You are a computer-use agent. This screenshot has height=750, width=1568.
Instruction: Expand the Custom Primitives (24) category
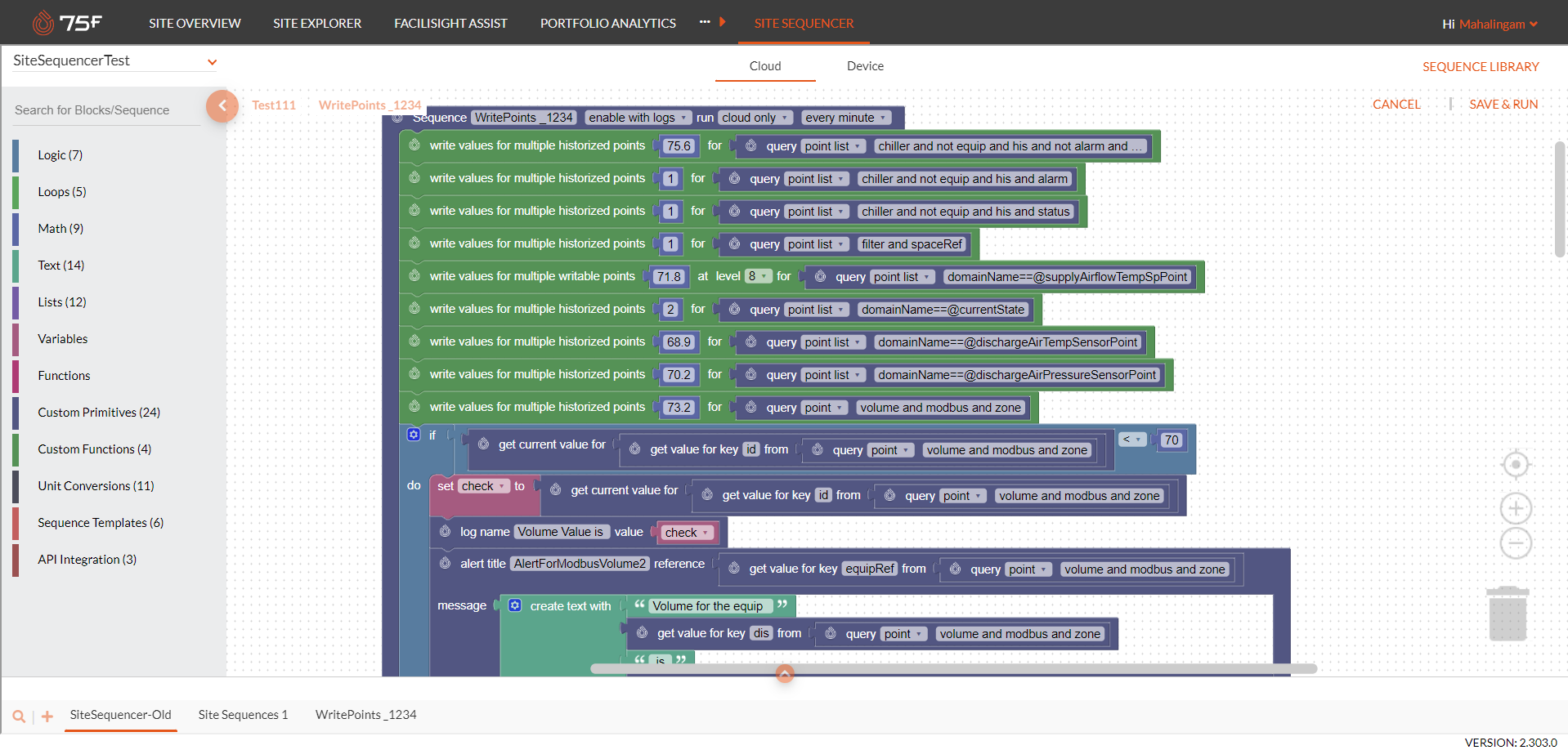99,413
